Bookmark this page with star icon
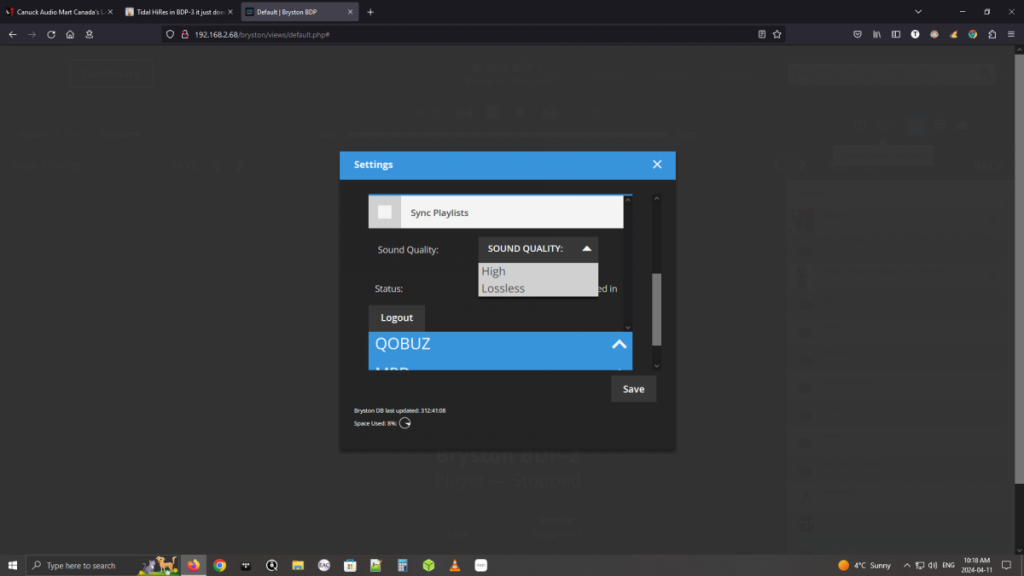 (777, 35)
